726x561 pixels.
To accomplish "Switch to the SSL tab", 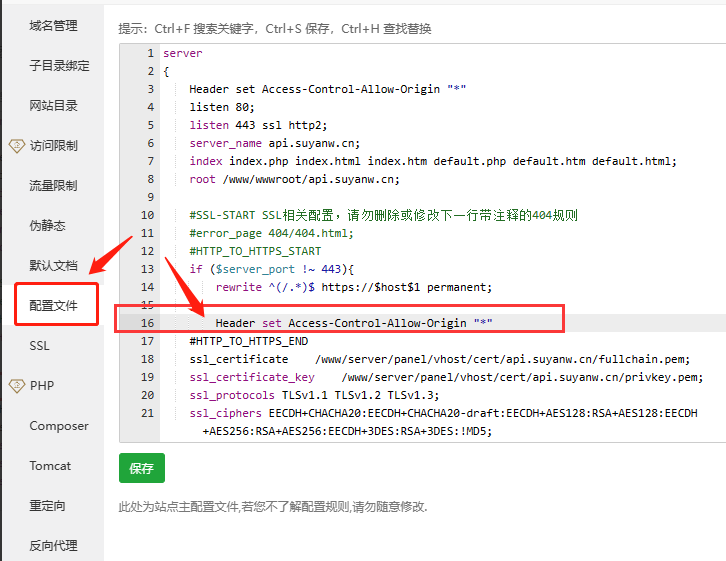I will tap(39, 346).
